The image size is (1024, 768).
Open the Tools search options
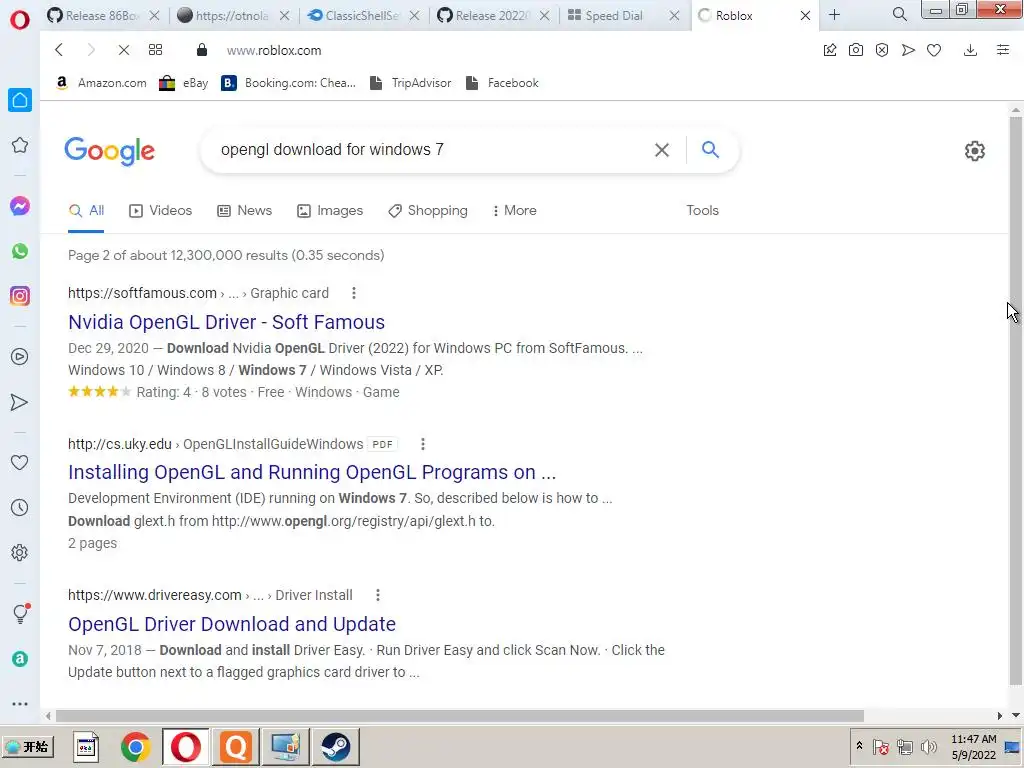(x=702, y=210)
